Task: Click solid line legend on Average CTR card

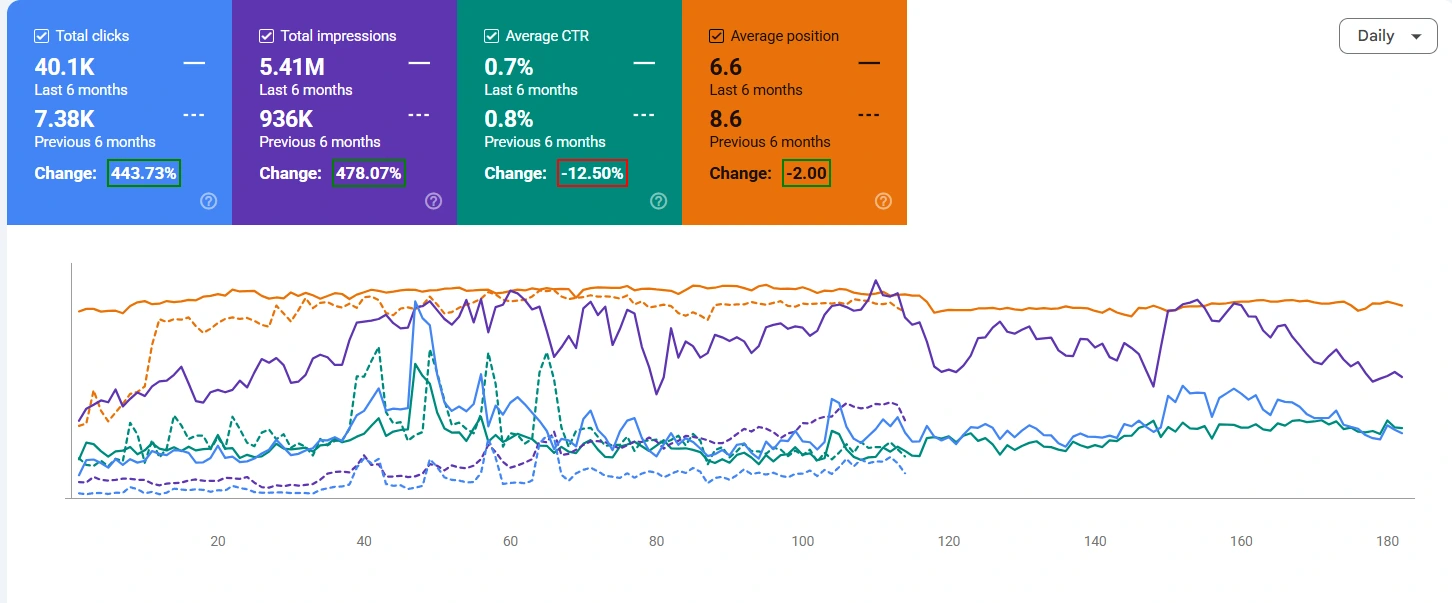Action: [644, 63]
